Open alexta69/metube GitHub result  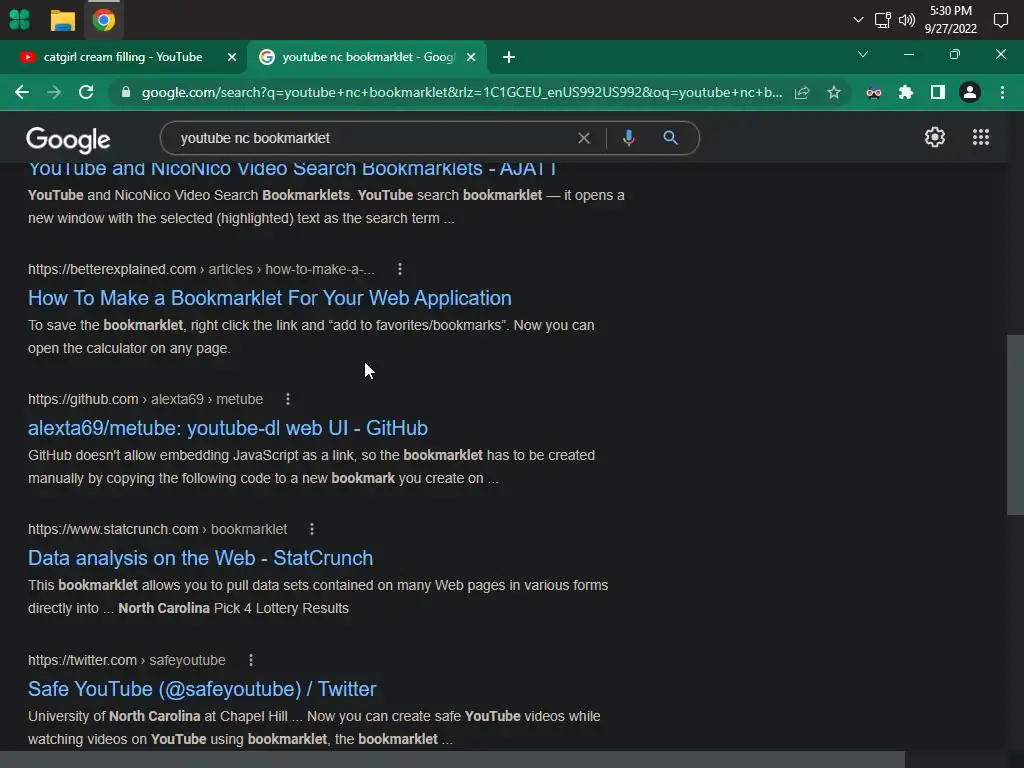click(228, 428)
